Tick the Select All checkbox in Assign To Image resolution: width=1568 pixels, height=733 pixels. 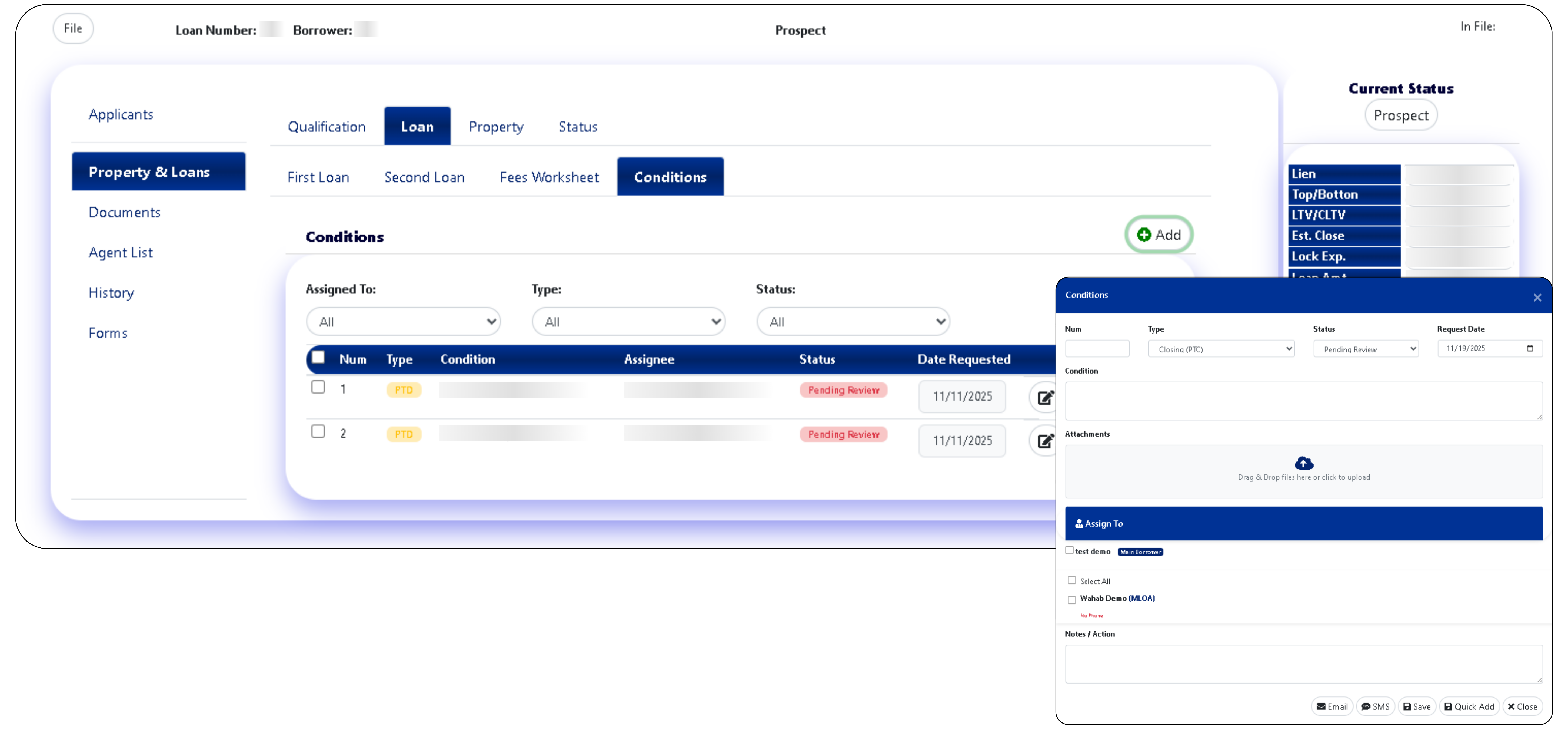(x=1072, y=581)
